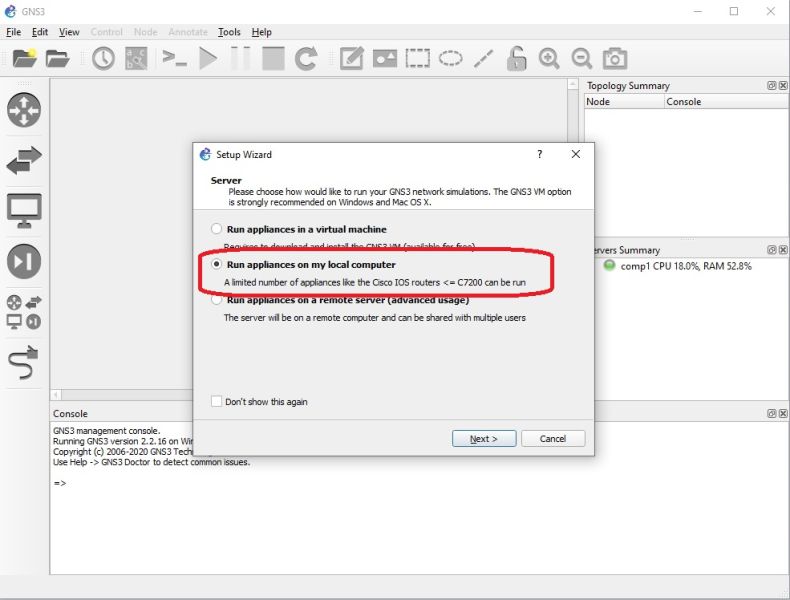
Task: Close the Setup Wizard dialog
Action: [x=575, y=154]
